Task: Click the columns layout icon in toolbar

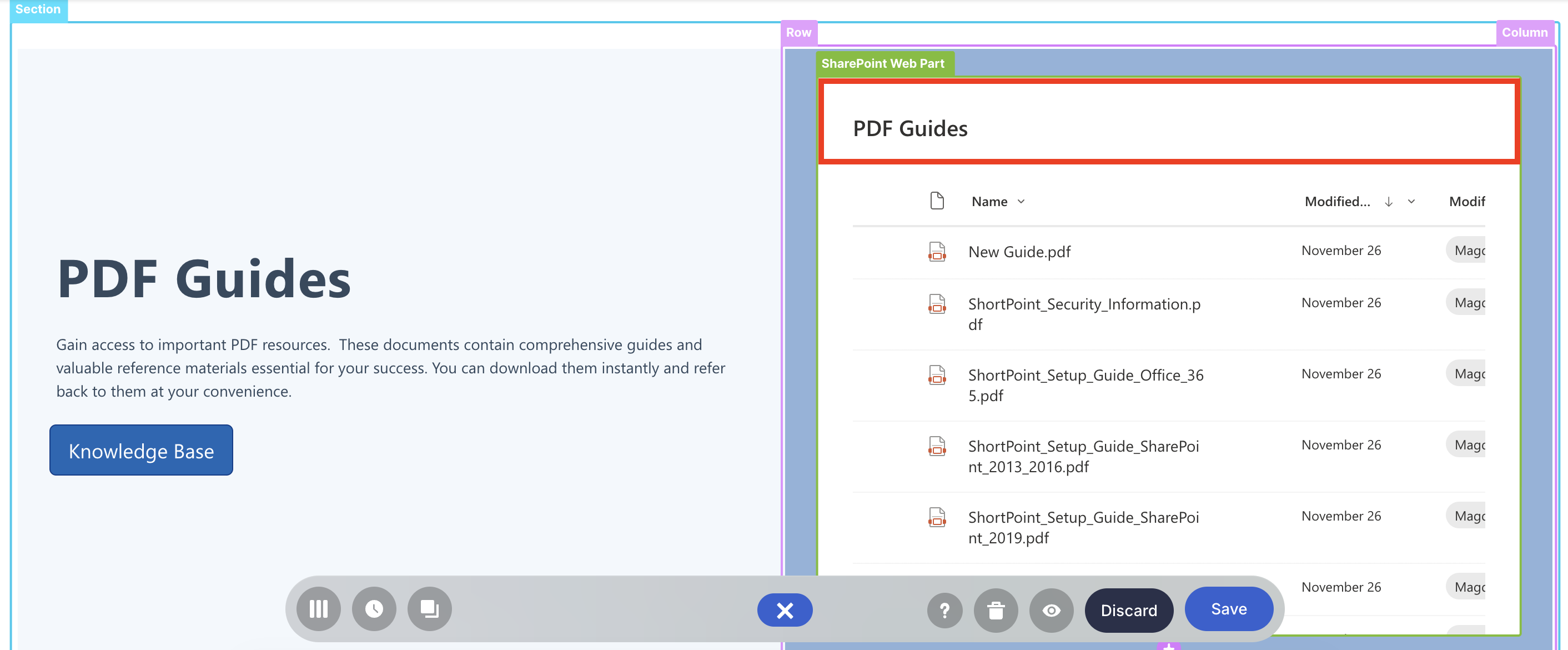Action: [318, 608]
